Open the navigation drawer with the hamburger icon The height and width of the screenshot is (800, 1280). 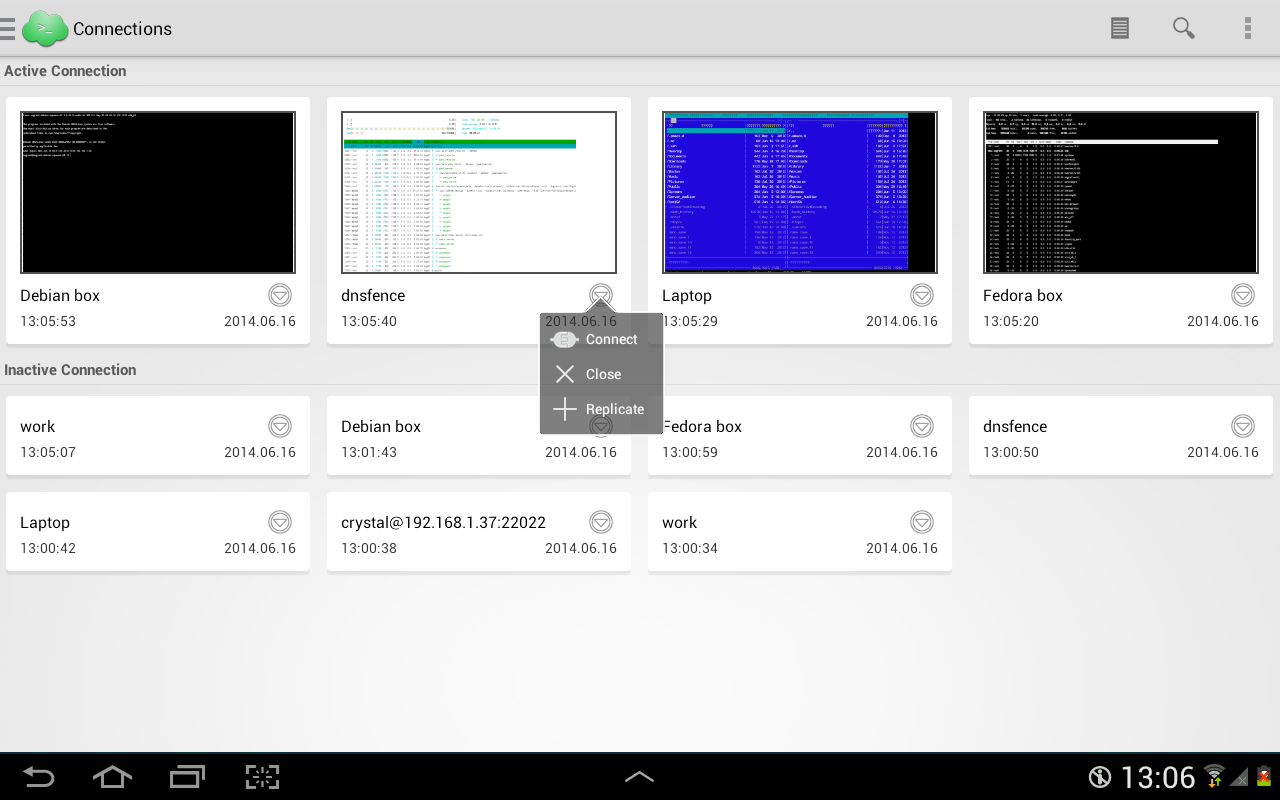tap(8, 27)
